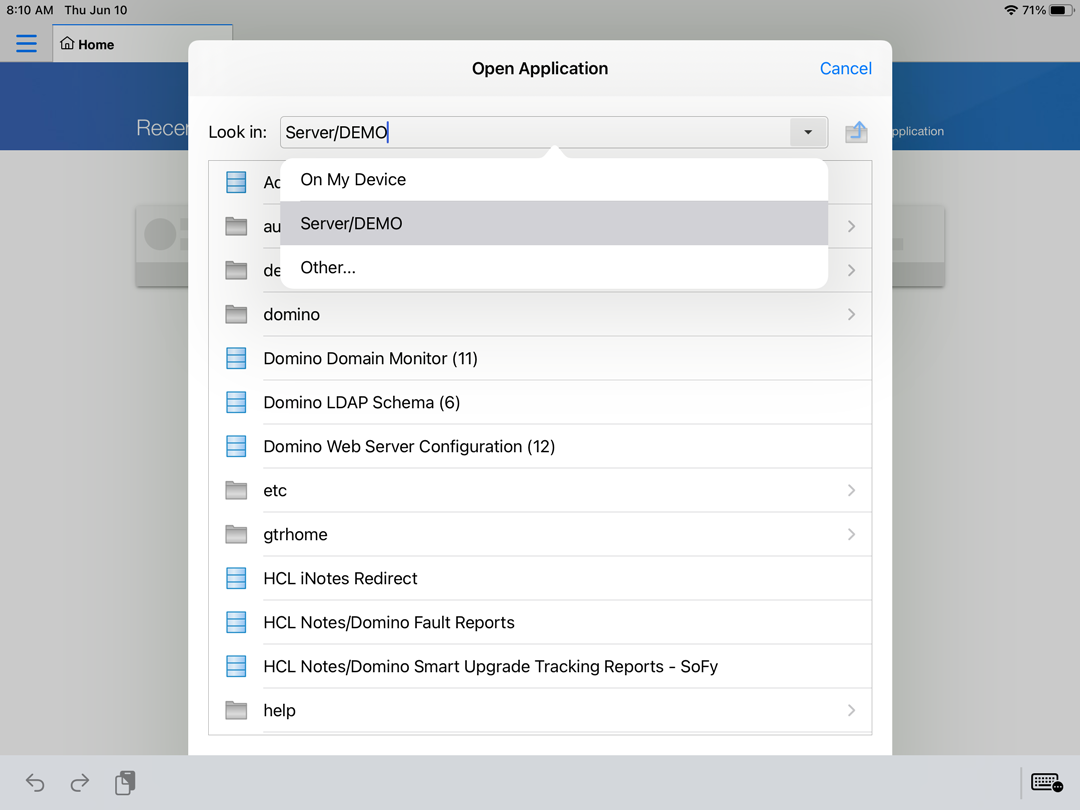Expand the gtrhome folder chevron
Viewport: 1080px width, 810px height.
[851, 534]
